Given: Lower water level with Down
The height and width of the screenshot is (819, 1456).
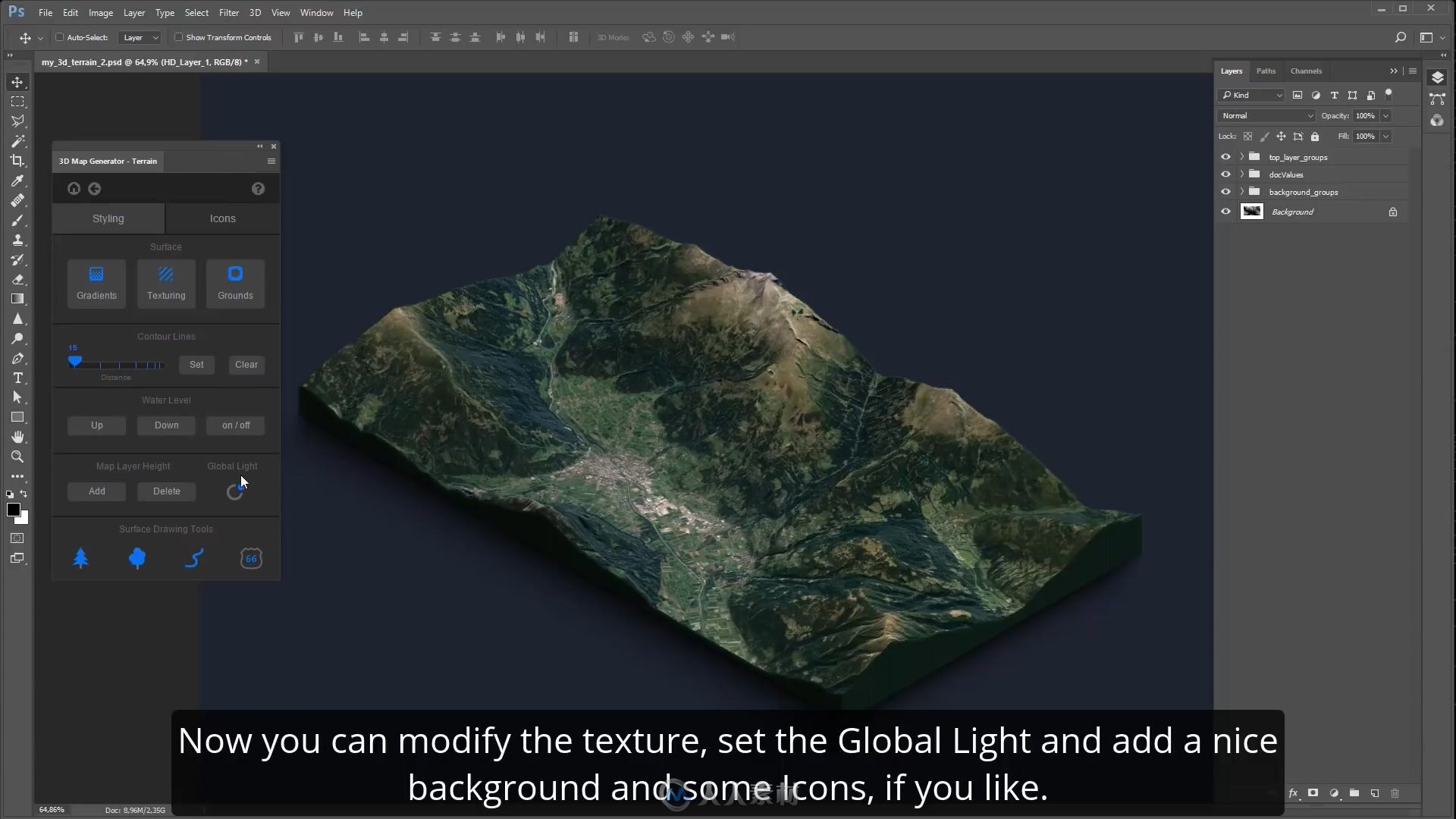Looking at the screenshot, I should pos(166,425).
